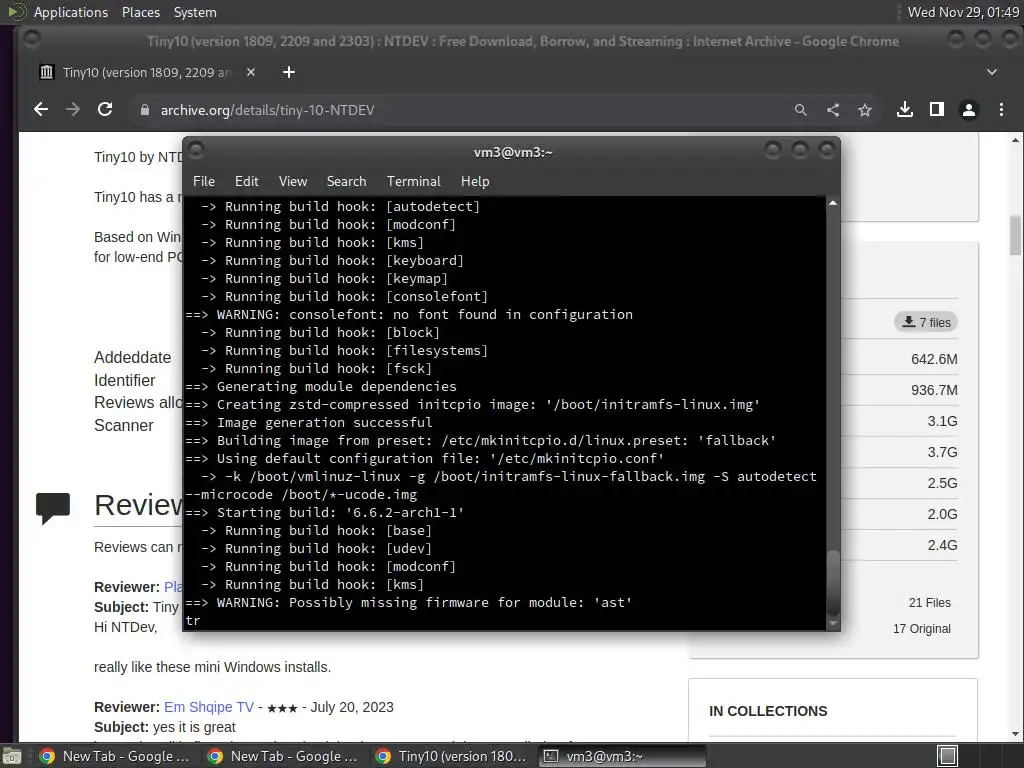Click the show desktop icon in the taskbar
Image resolution: width=1024 pixels, height=768 pixels.
[x=12, y=756]
